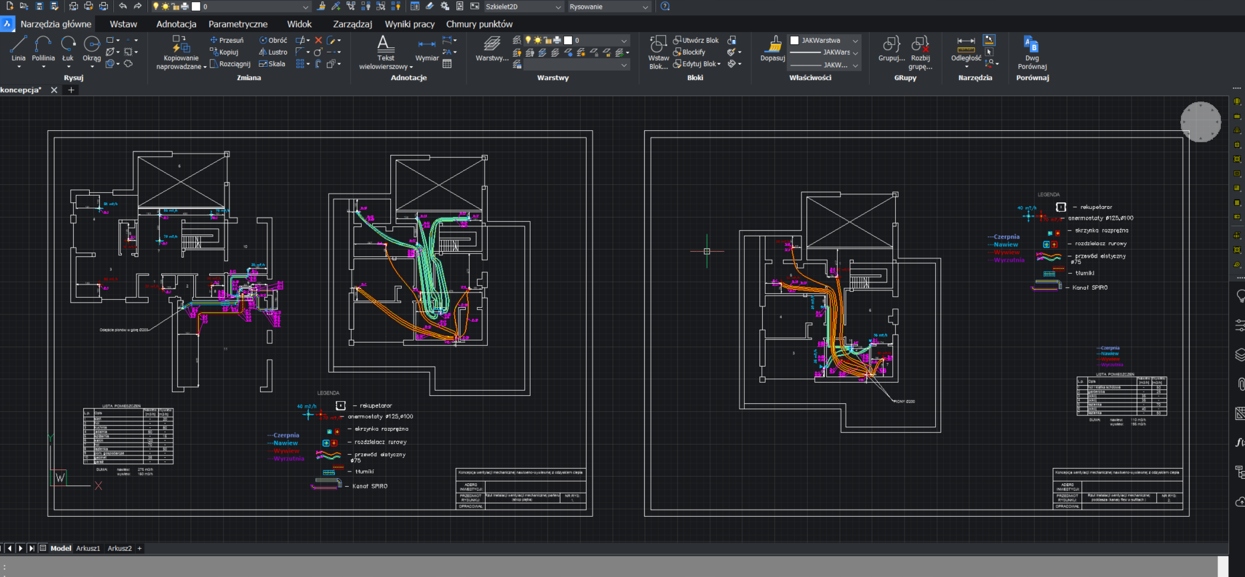The height and width of the screenshot is (577, 1245).
Task: Toggle layer lock icon in top quick toolbar
Action: click(174, 7)
